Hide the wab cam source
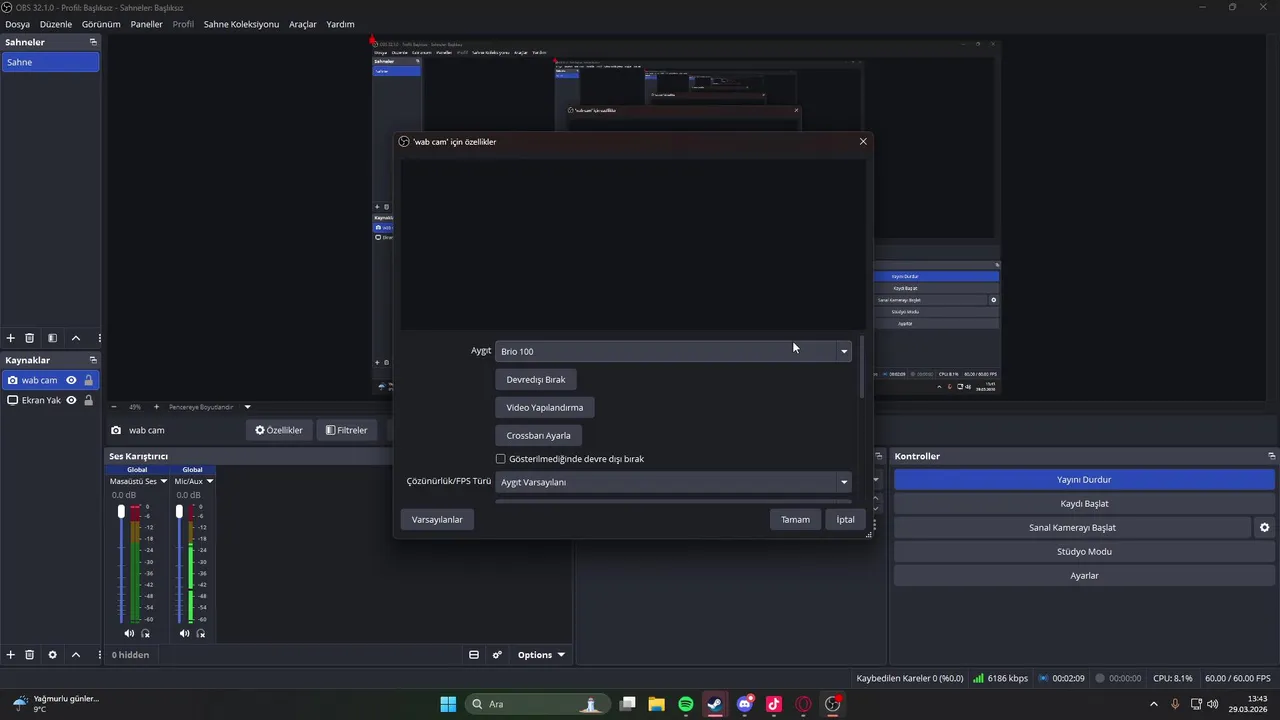This screenshot has width=1280, height=720. [x=71, y=380]
